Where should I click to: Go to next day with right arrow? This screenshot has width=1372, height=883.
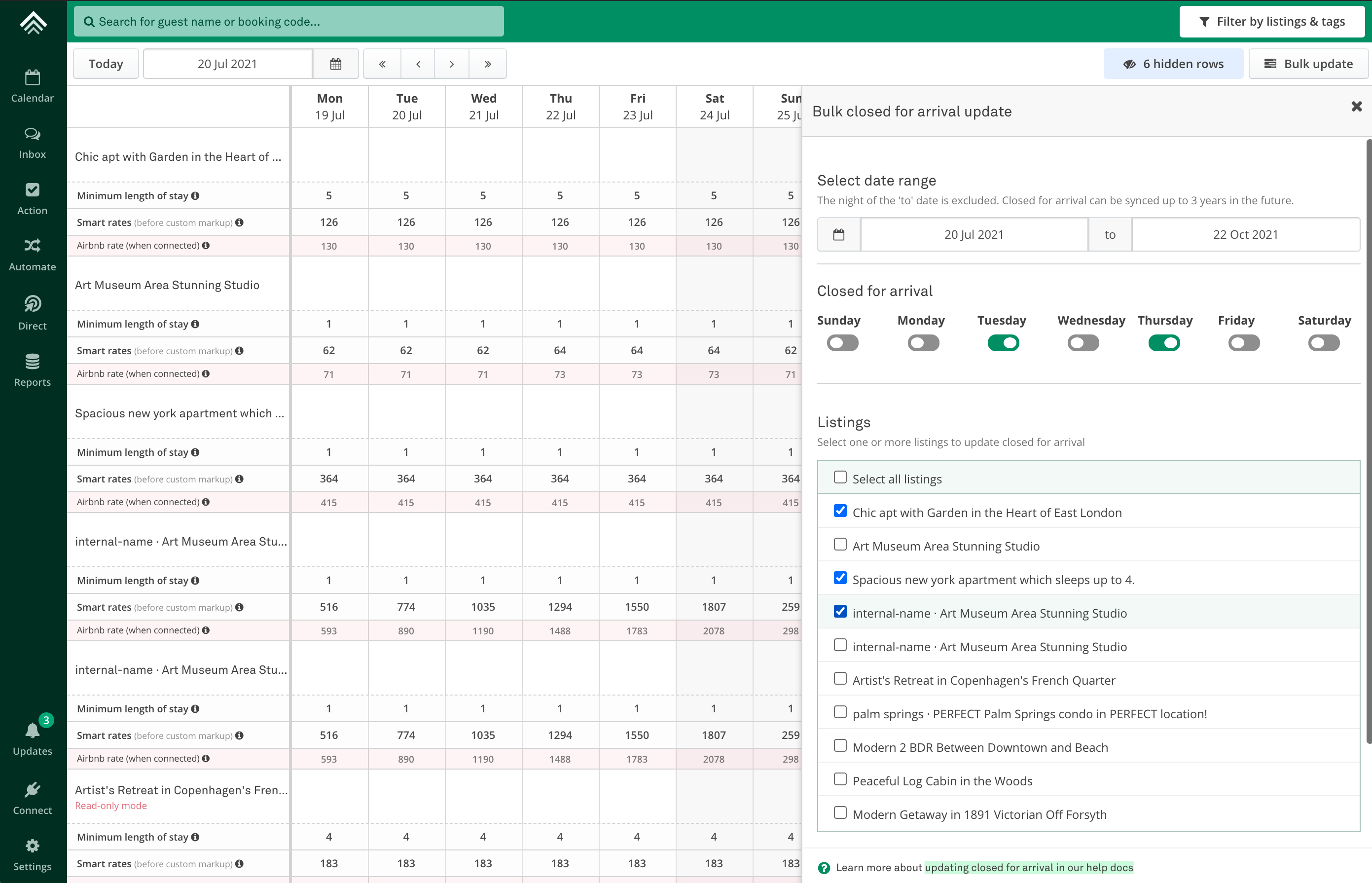coord(452,64)
